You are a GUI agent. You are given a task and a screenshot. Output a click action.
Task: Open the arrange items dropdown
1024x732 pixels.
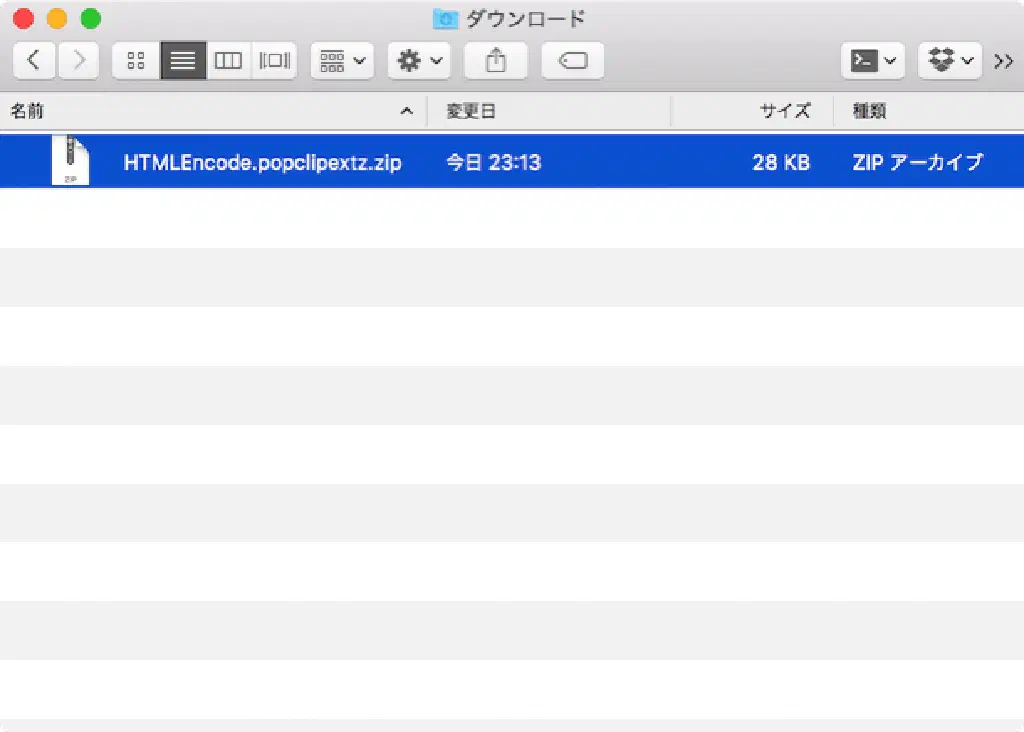342,61
